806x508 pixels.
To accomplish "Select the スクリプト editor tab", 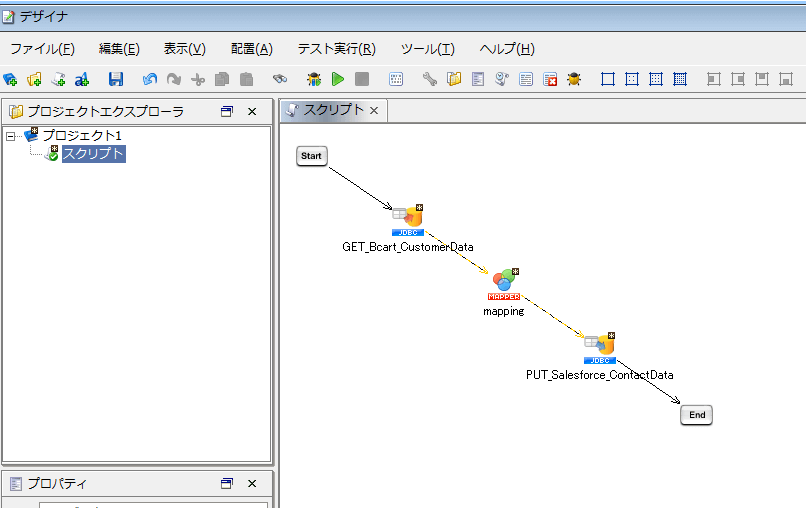I will coord(333,110).
